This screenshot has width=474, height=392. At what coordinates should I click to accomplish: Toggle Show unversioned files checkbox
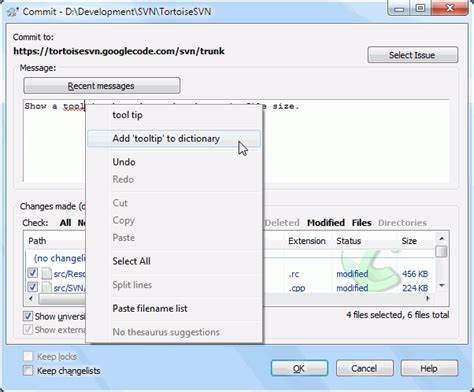click(x=28, y=316)
